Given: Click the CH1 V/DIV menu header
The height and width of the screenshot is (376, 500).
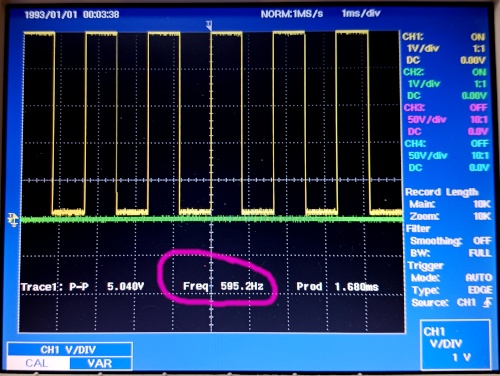Looking at the screenshot, I should click(69, 349).
